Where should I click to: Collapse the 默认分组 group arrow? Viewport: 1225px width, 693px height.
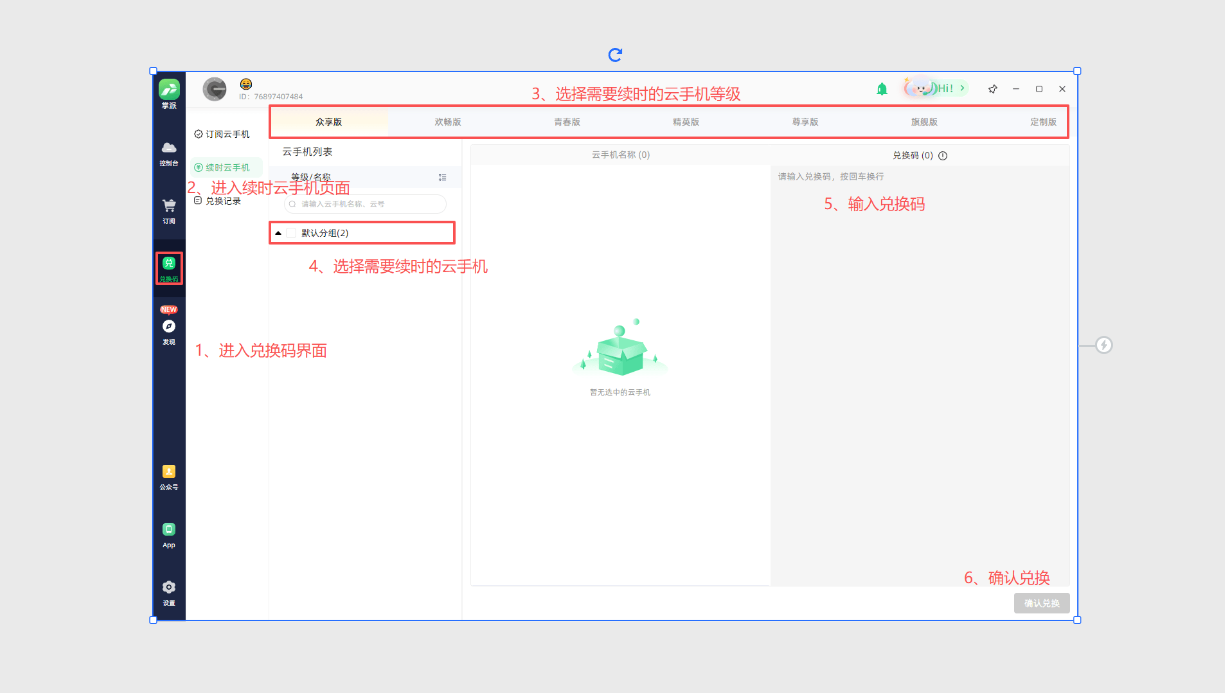pyautogui.click(x=278, y=233)
